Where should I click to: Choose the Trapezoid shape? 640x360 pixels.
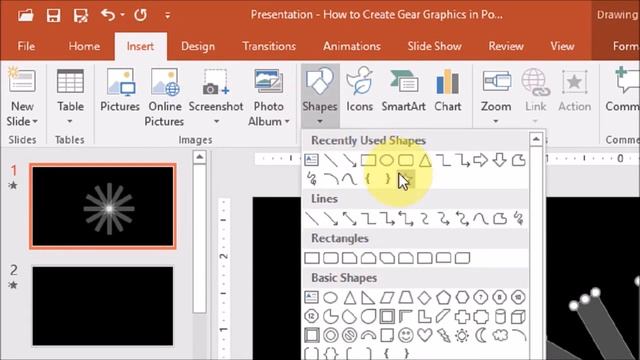tap(406, 298)
